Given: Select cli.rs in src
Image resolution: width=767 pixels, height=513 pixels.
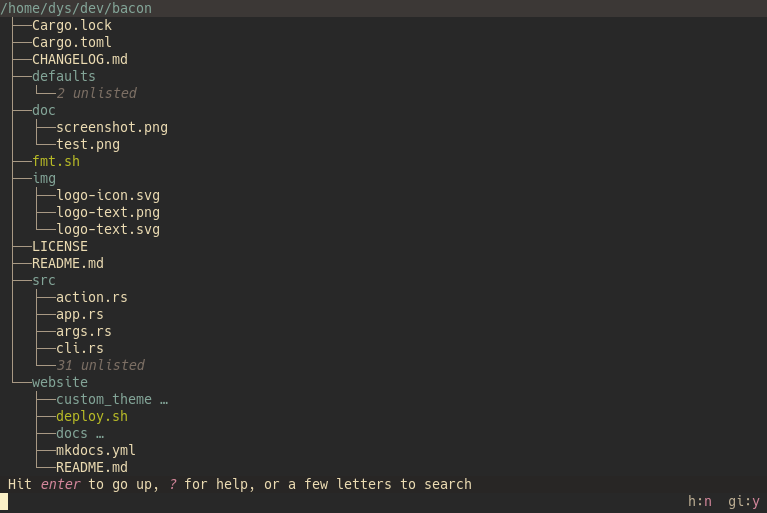Looking at the screenshot, I should click(x=80, y=349).
